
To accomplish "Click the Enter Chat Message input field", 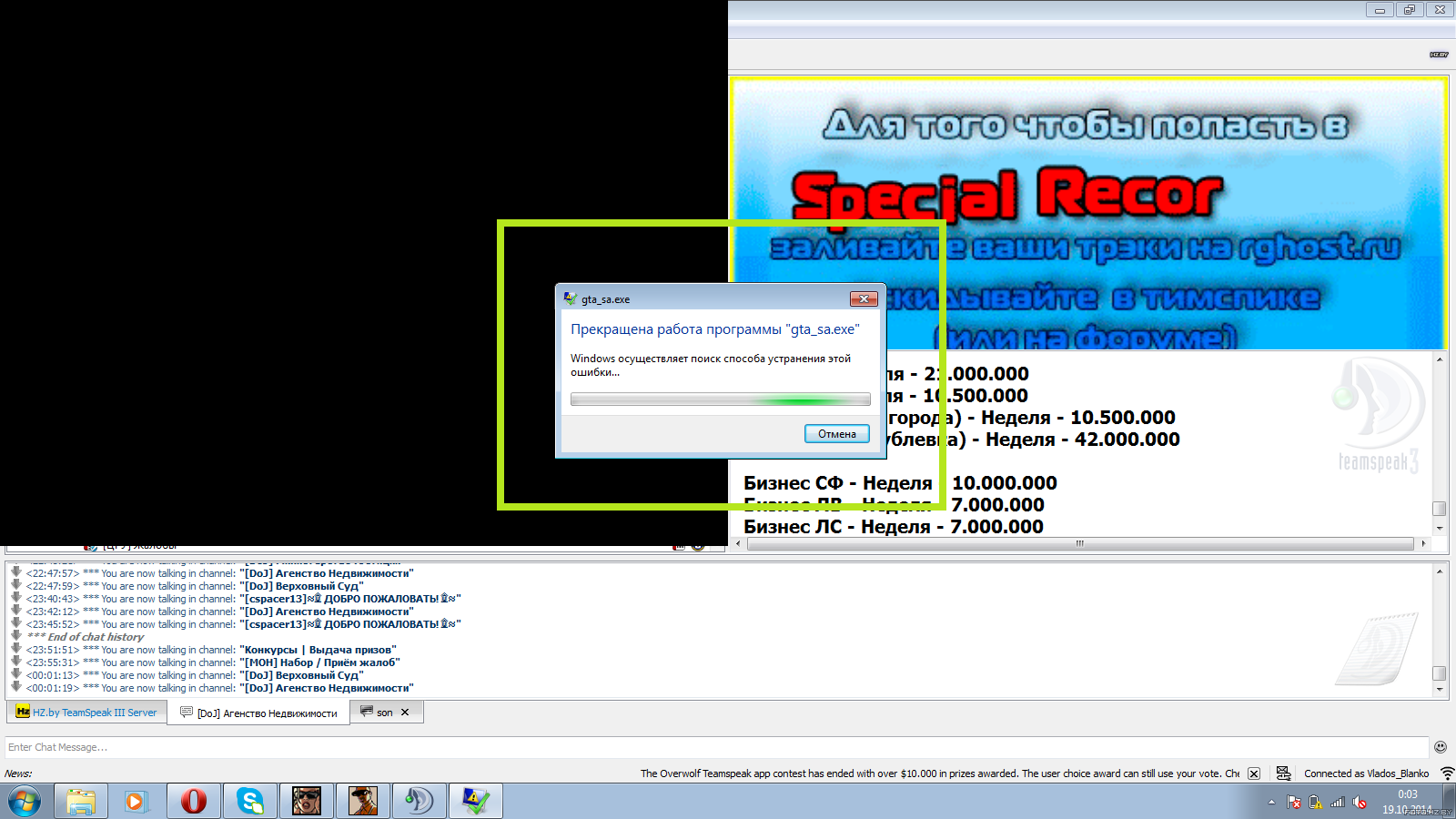I will (716, 747).
